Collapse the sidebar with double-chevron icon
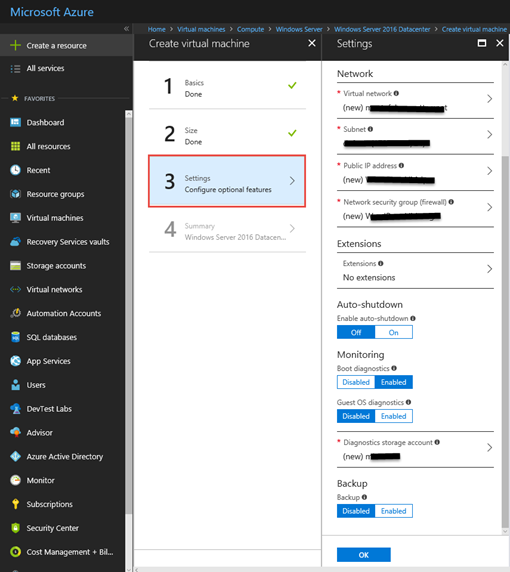Image resolution: width=510 pixels, height=572 pixels. pos(126,29)
